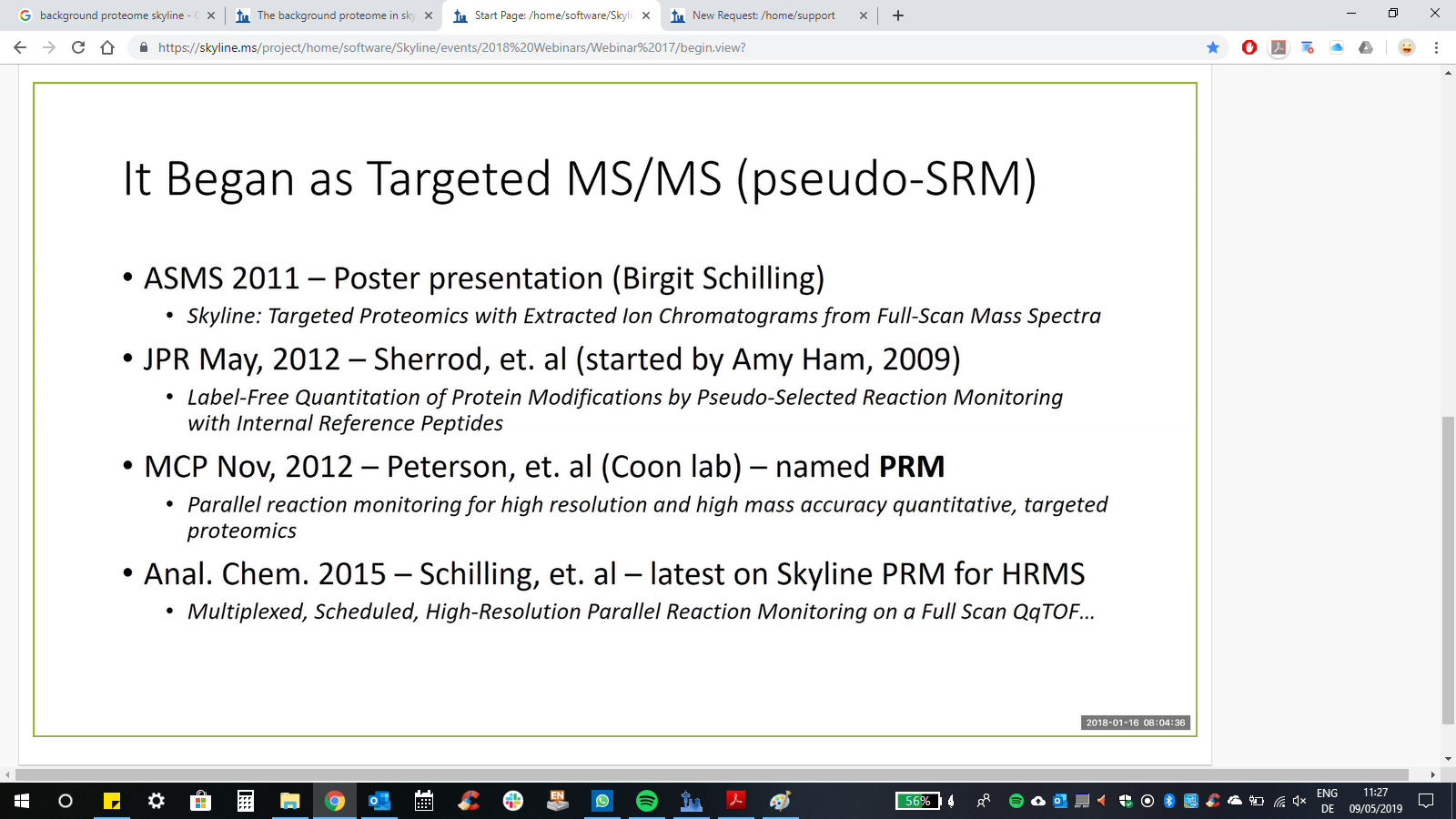
Task: Unmute the system volume speaker icon
Action: pyautogui.click(x=1299, y=801)
